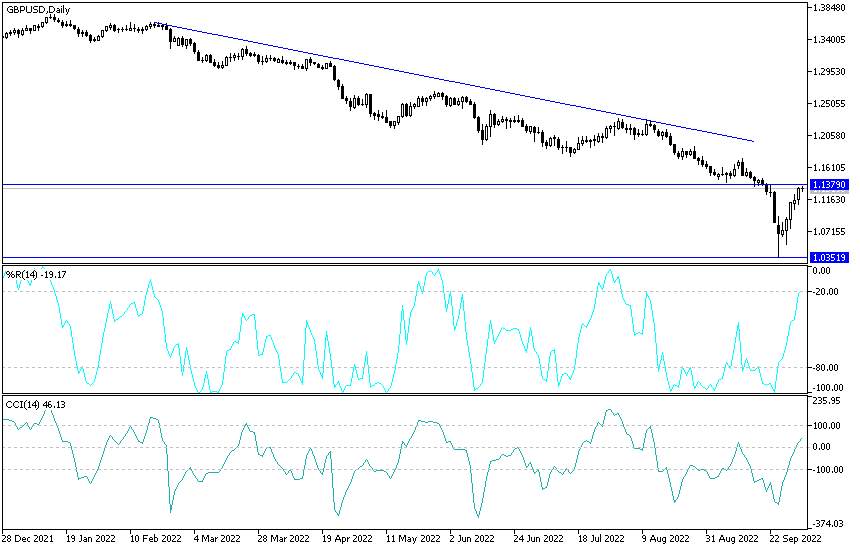The image size is (860, 550).
Task: Click the 9 Aug 2022 date label
Action: click(665, 538)
